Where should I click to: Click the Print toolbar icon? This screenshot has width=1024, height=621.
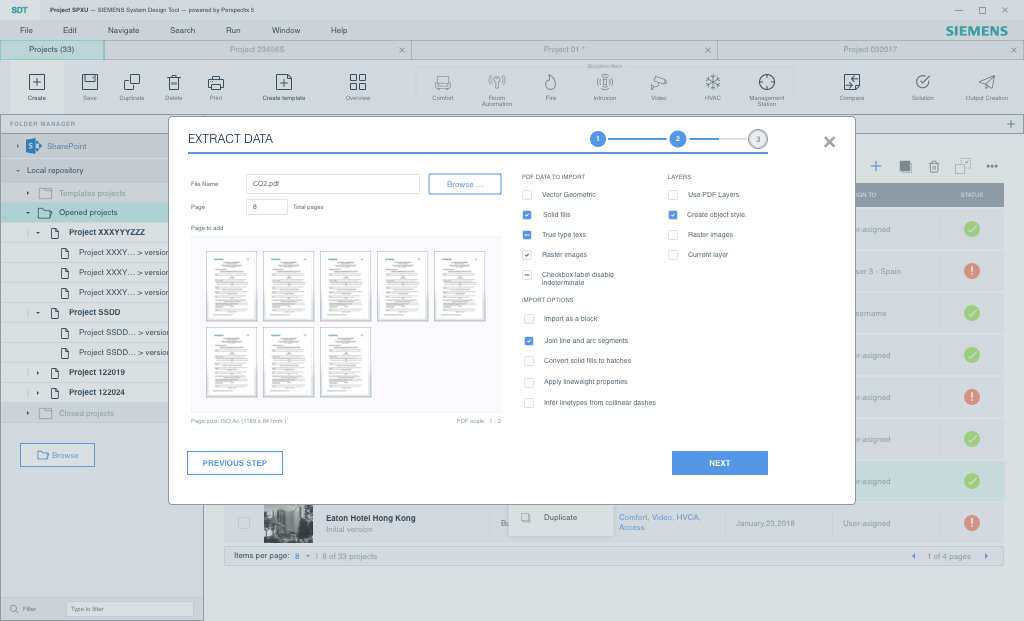(216, 82)
